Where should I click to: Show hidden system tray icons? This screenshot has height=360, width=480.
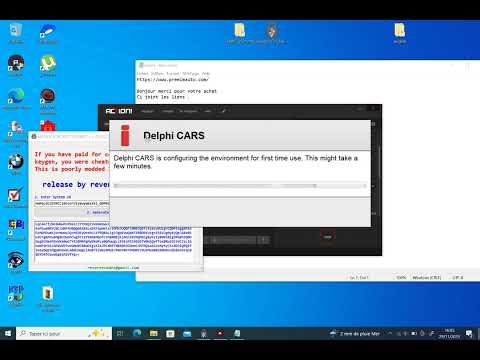389,333
